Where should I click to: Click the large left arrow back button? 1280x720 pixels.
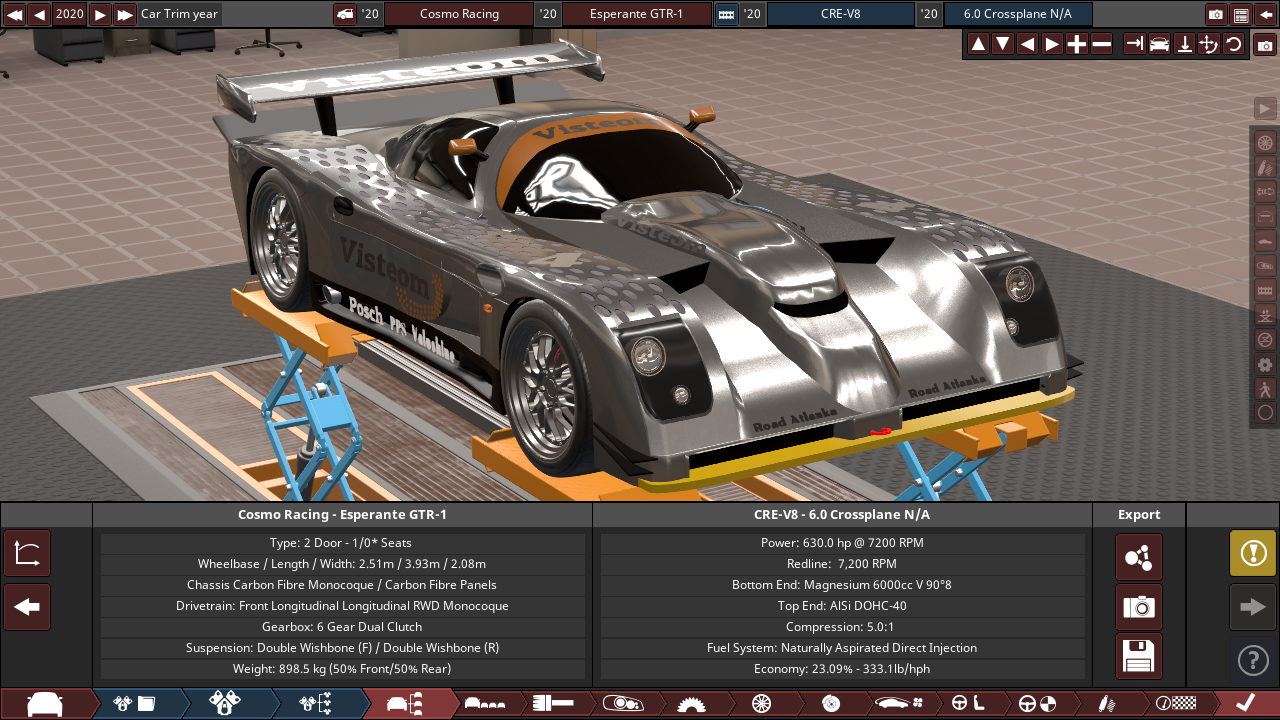[27, 607]
